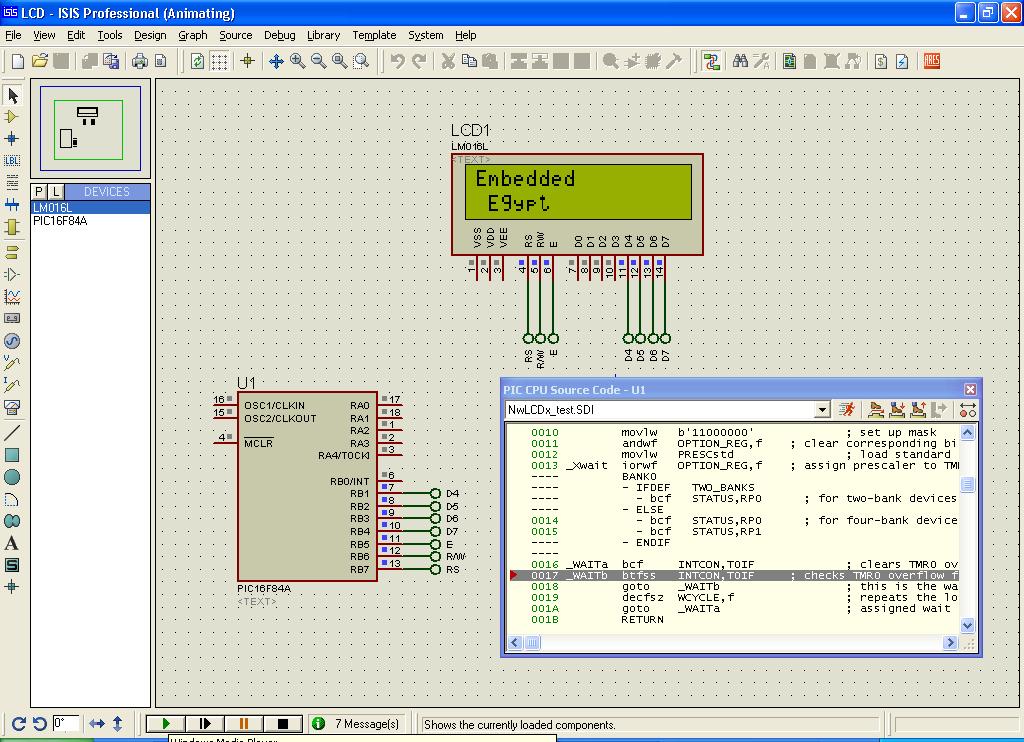Toggle the grid display button
Screen dimensions: 1024x742
[219, 61]
